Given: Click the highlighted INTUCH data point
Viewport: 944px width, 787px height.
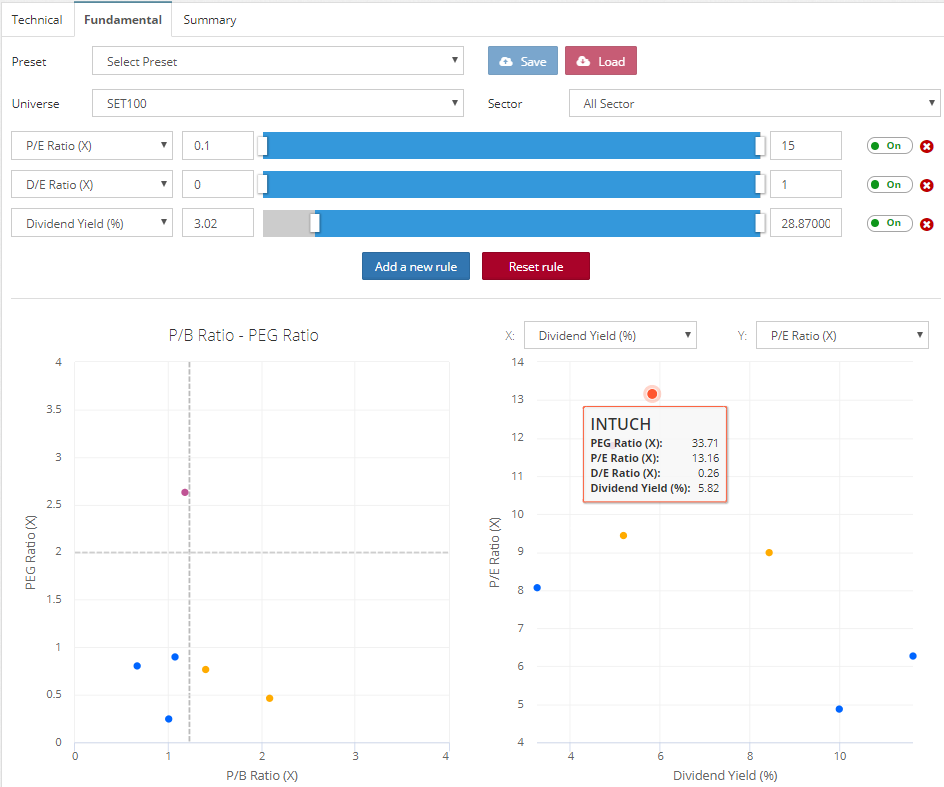Looking at the screenshot, I should coord(652,394).
